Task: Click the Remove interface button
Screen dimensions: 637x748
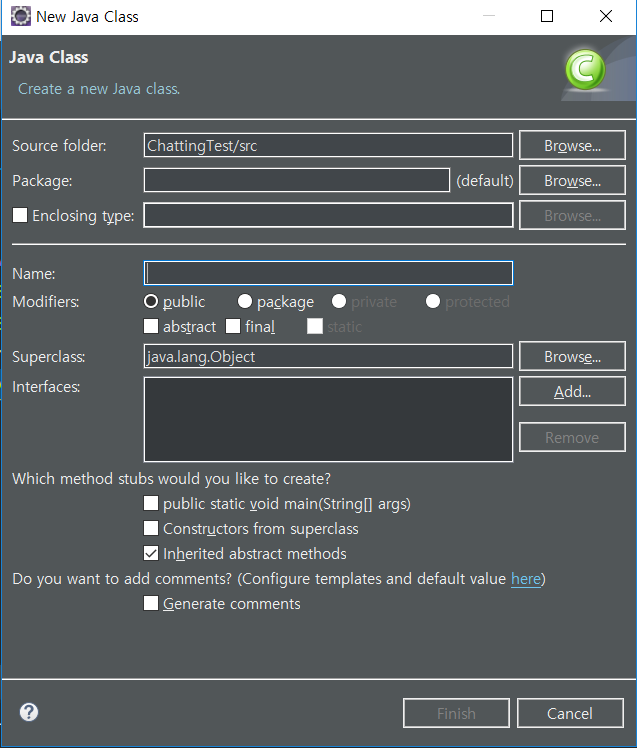Action: [x=572, y=437]
